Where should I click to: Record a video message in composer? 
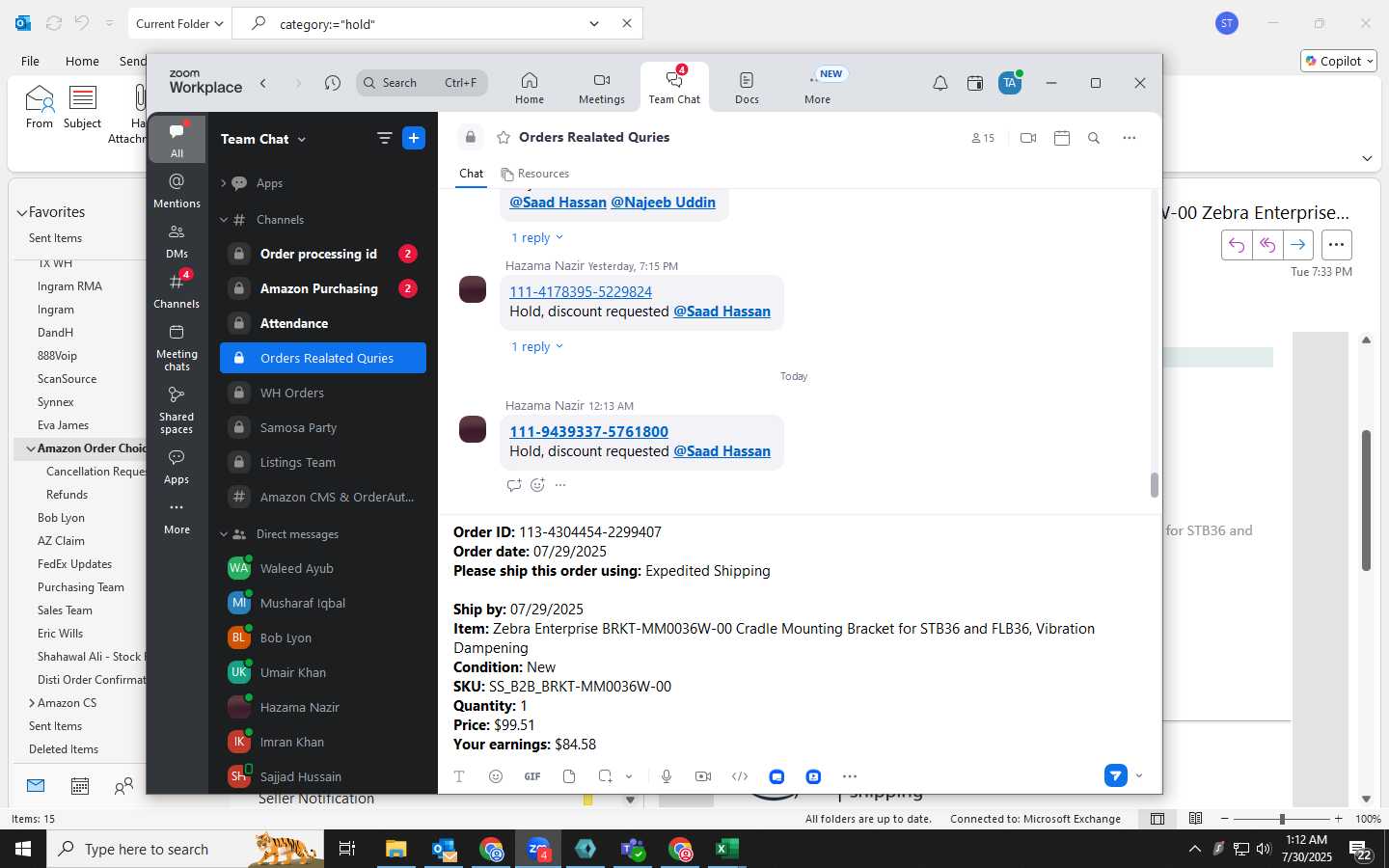703,776
